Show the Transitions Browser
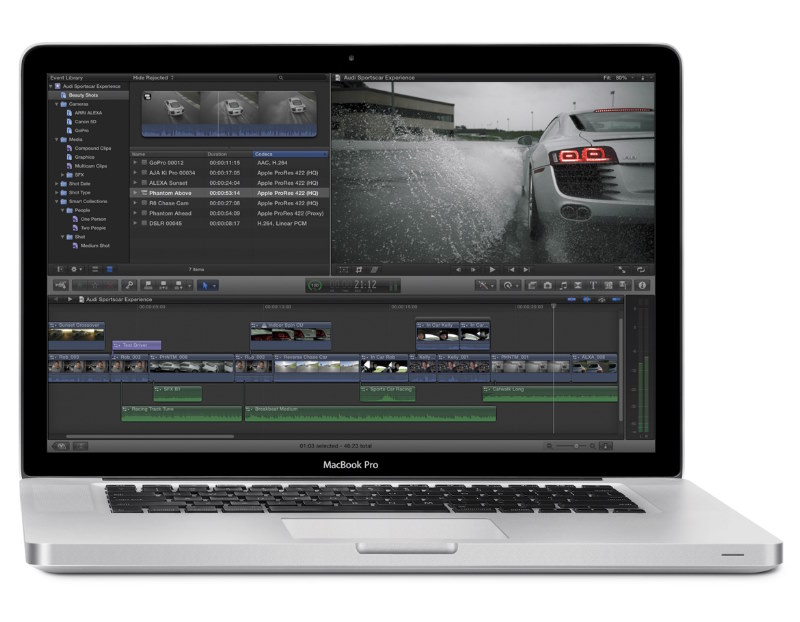Screen dimensions: 800x622 [x=578, y=285]
